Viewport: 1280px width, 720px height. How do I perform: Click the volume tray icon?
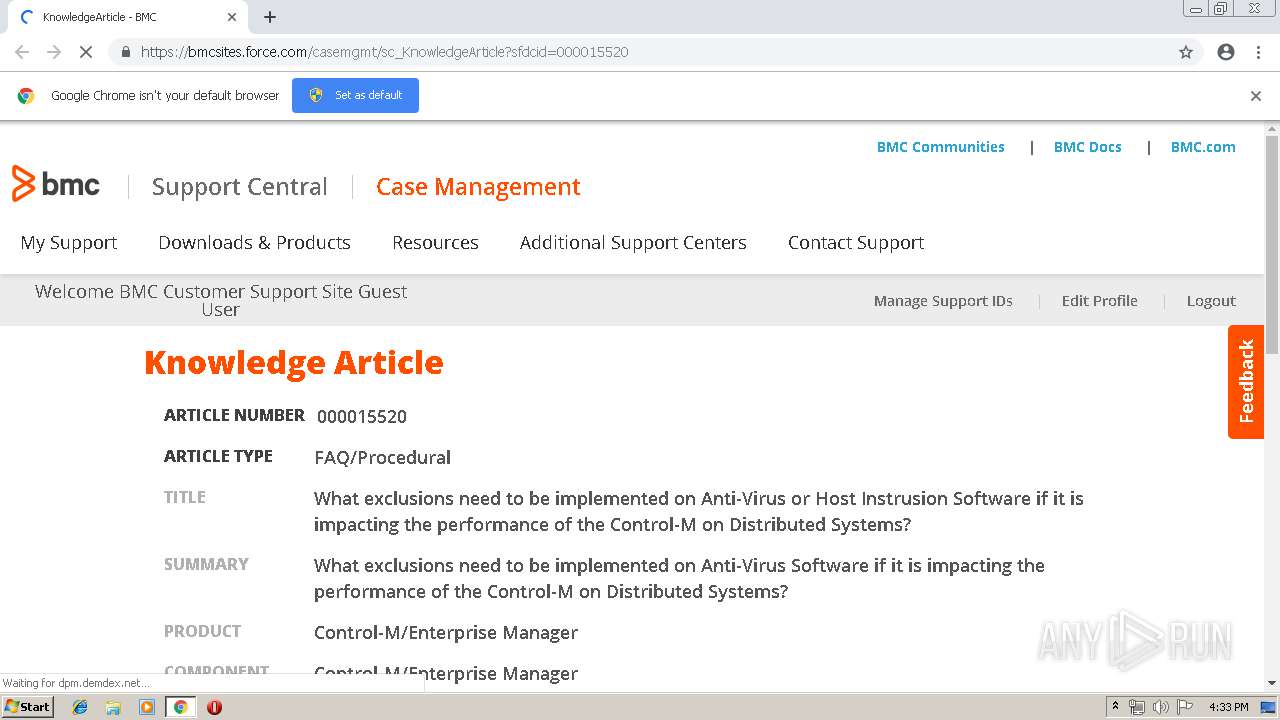[1160, 707]
